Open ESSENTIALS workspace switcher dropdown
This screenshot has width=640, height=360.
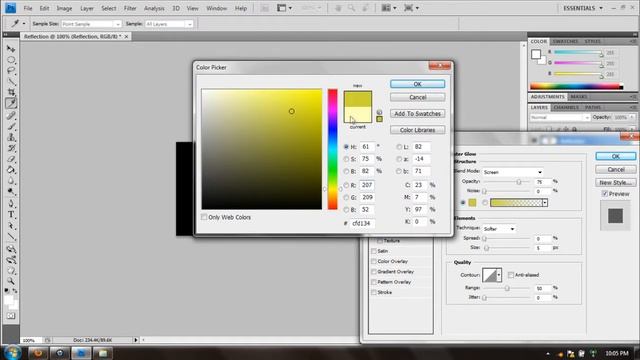[583, 8]
